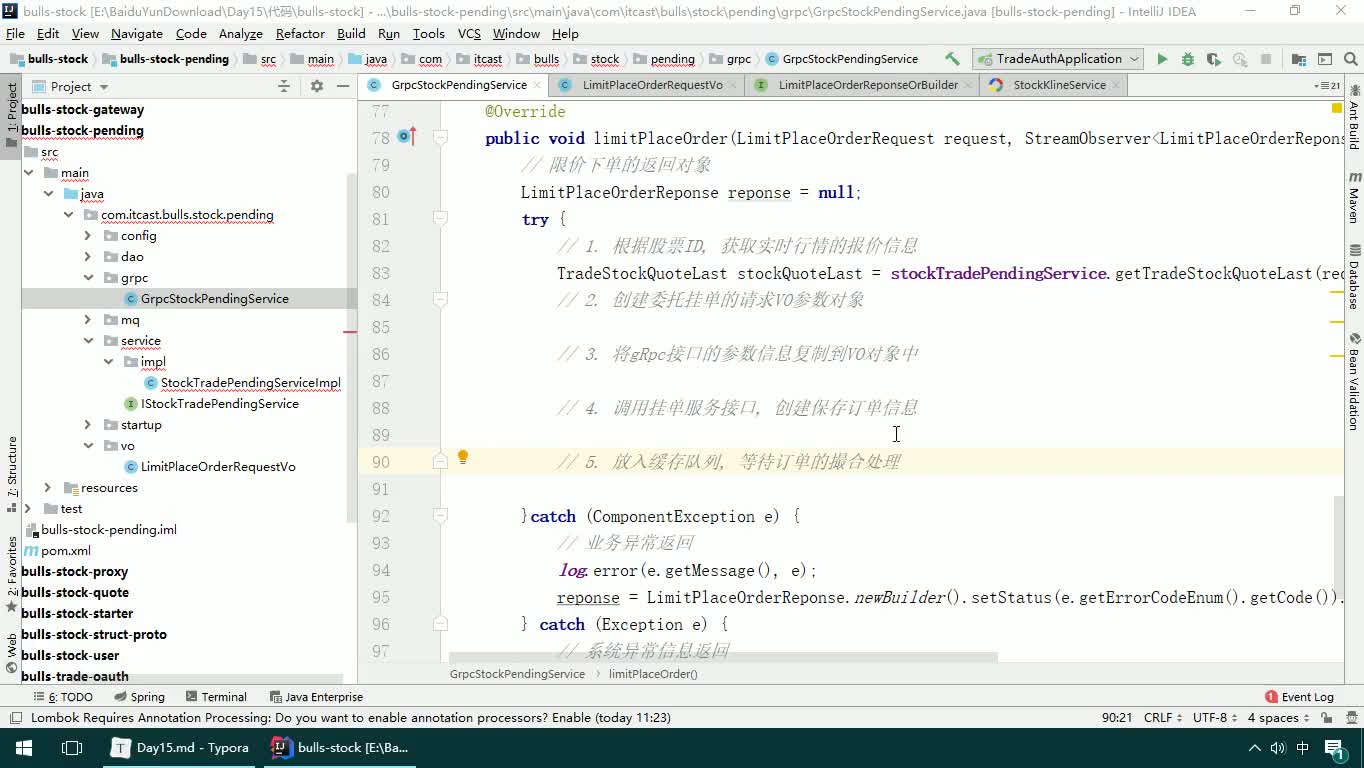Click the 4 spaces indent selector

[1279, 718]
